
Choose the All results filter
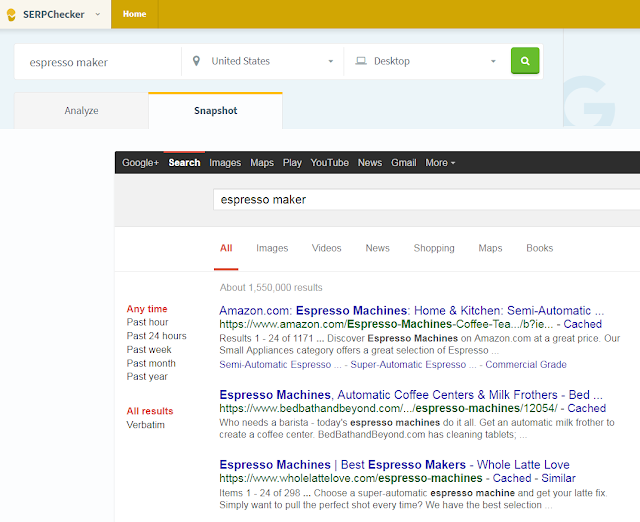point(150,411)
